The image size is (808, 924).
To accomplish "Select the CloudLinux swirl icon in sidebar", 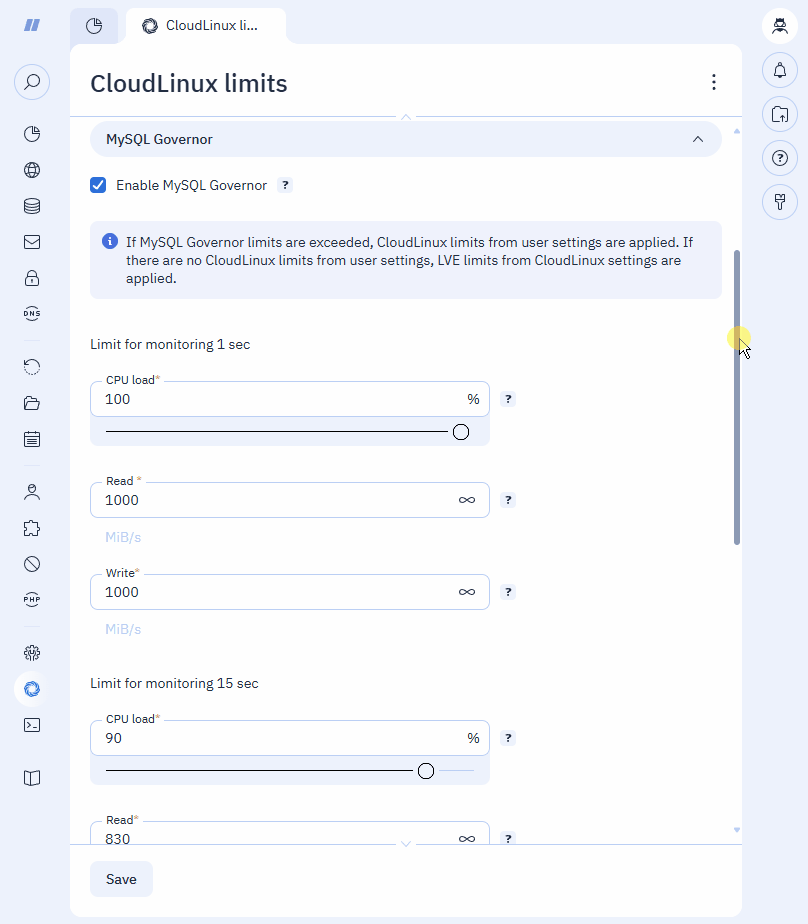I will 32,689.
